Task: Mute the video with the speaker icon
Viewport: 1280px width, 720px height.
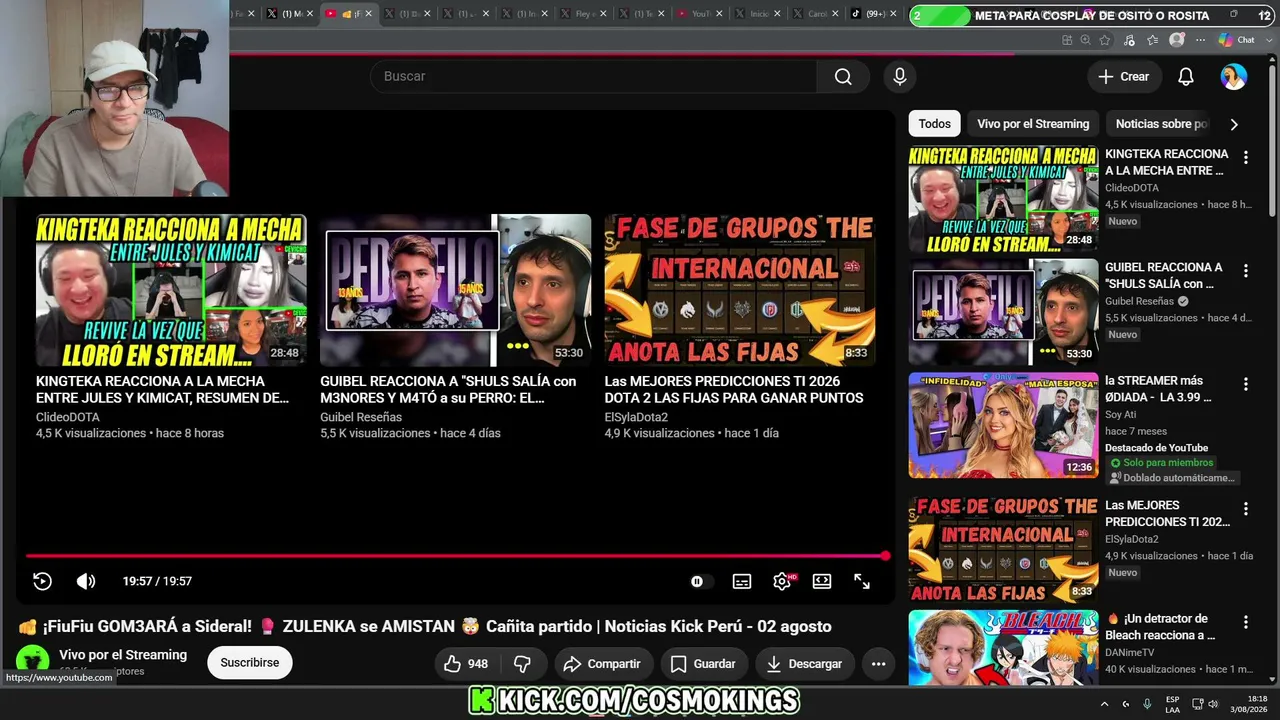Action: pos(86,581)
